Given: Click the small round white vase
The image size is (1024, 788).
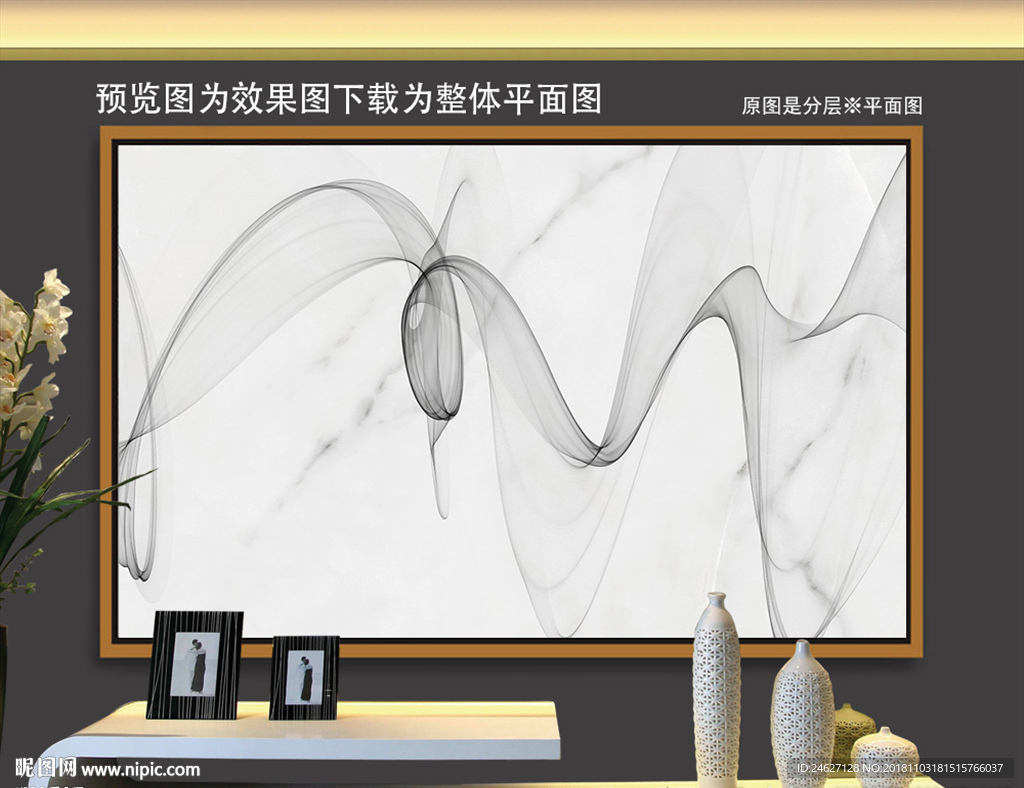Looking at the screenshot, I should tap(884, 759).
